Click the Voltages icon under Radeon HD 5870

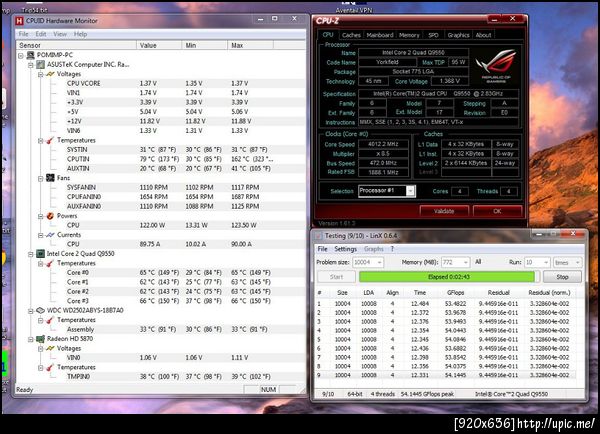(x=50, y=348)
